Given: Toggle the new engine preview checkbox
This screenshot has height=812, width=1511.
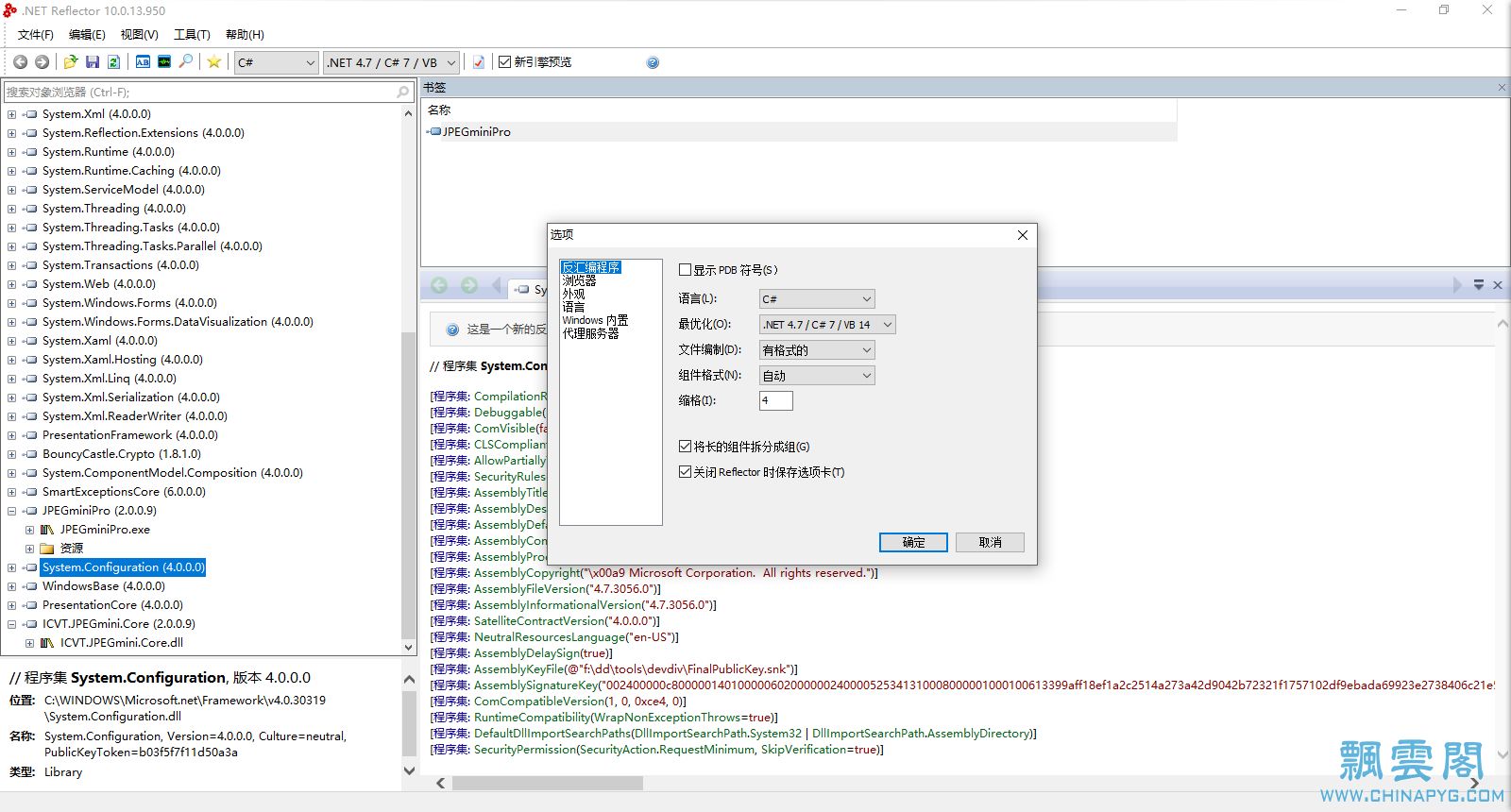Looking at the screenshot, I should pyautogui.click(x=504, y=62).
